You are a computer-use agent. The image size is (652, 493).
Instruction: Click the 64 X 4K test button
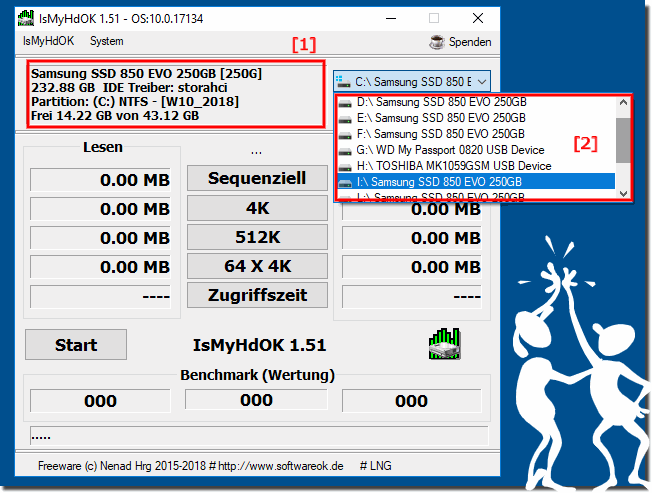click(x=257, y=266)
